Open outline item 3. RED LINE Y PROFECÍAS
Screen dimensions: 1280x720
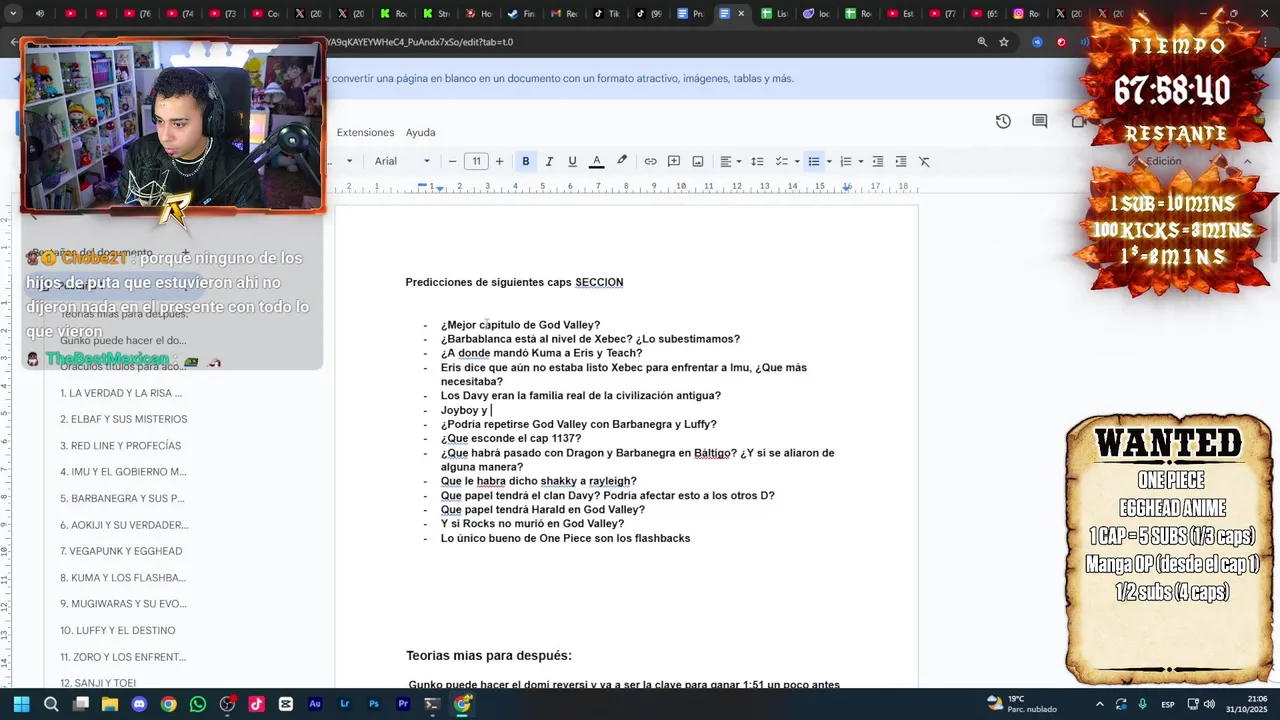(120, 445)
